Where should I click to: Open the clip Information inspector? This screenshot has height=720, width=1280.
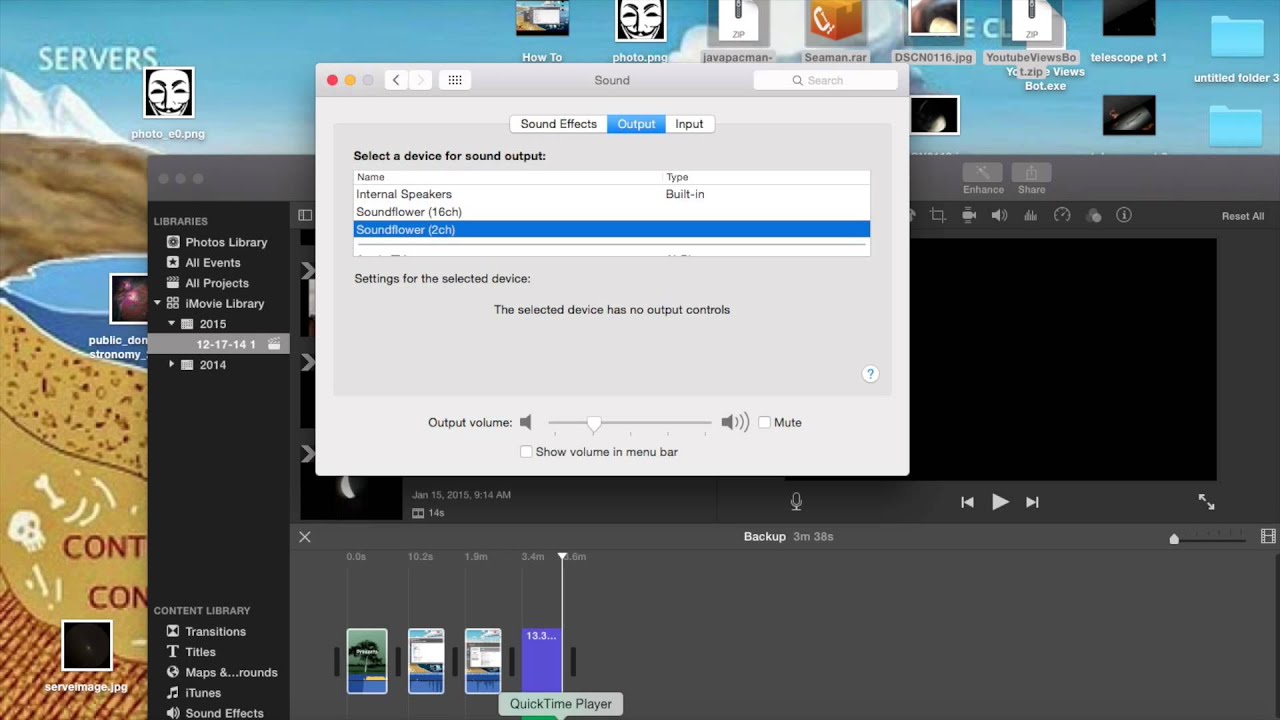(1124, 215)
